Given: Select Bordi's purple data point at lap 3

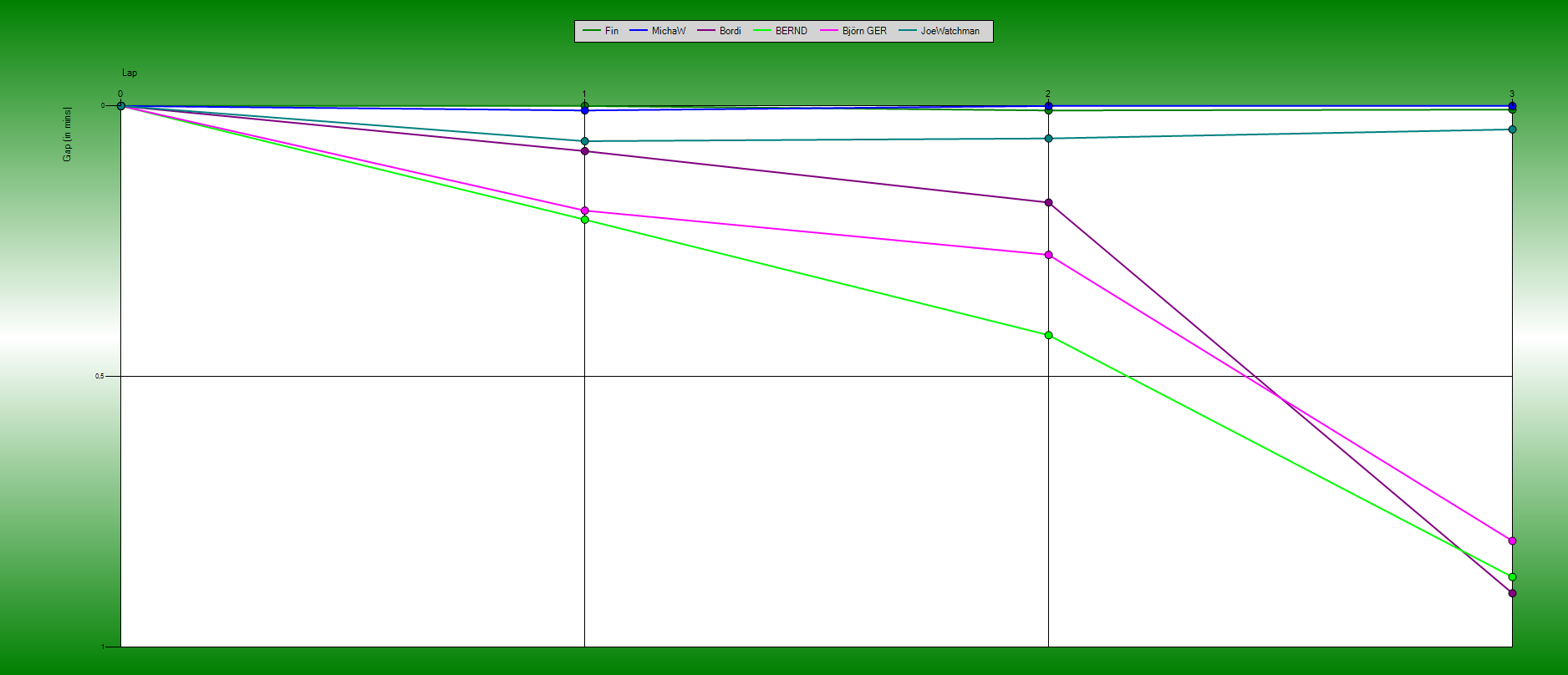Looking at the screenshot, I should [1512, 593].
